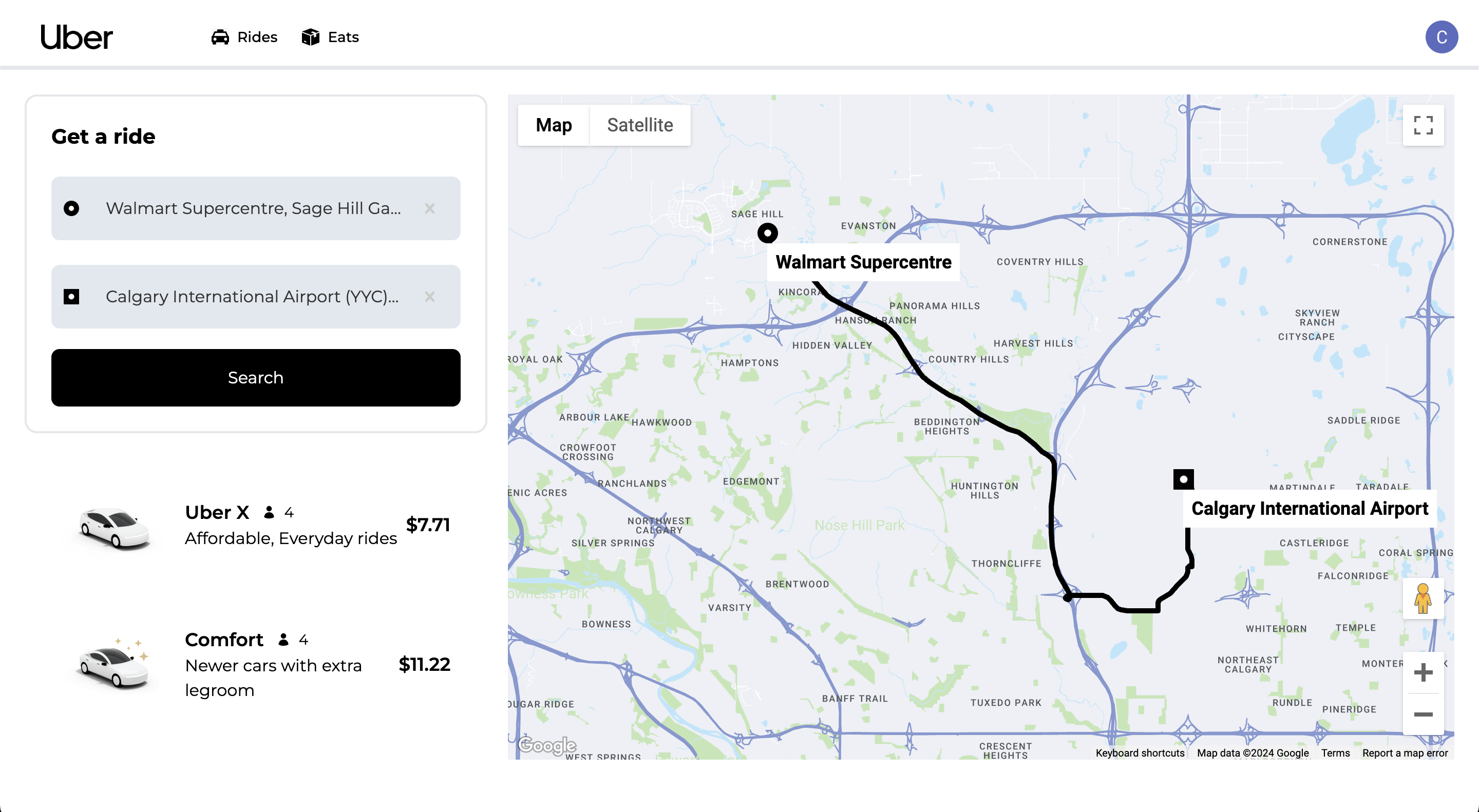
Task: Switch to the Satellite view tab
Action: (x=640, y=125)
